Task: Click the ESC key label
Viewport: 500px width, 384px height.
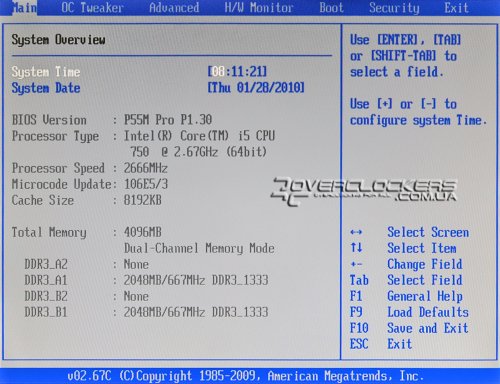Action: 359,344
